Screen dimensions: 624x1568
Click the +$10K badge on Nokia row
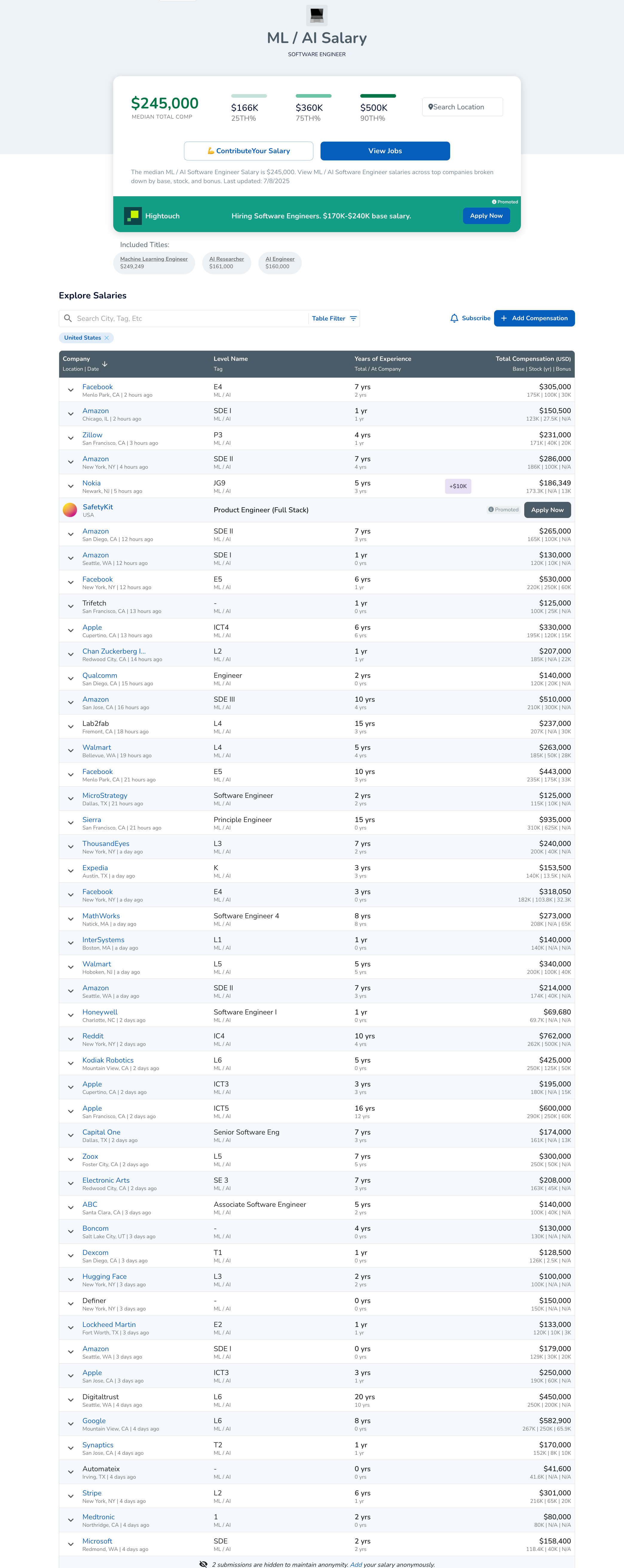[458, 486]
